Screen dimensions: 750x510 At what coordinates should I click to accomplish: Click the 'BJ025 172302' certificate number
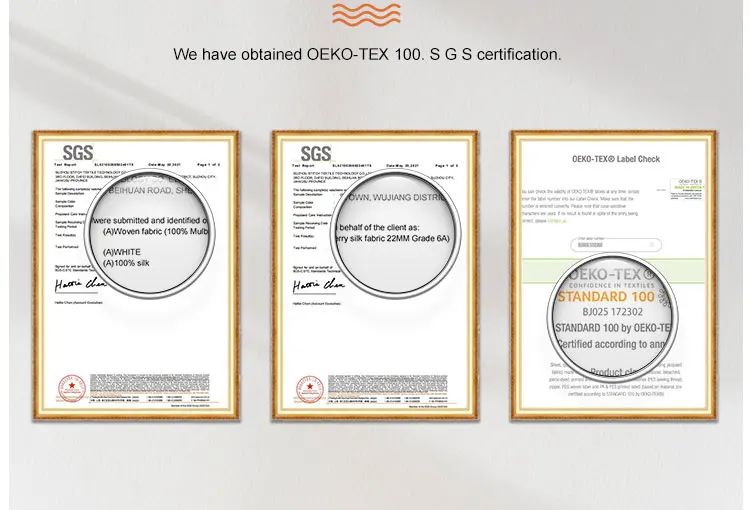click(x=612, y=312)
